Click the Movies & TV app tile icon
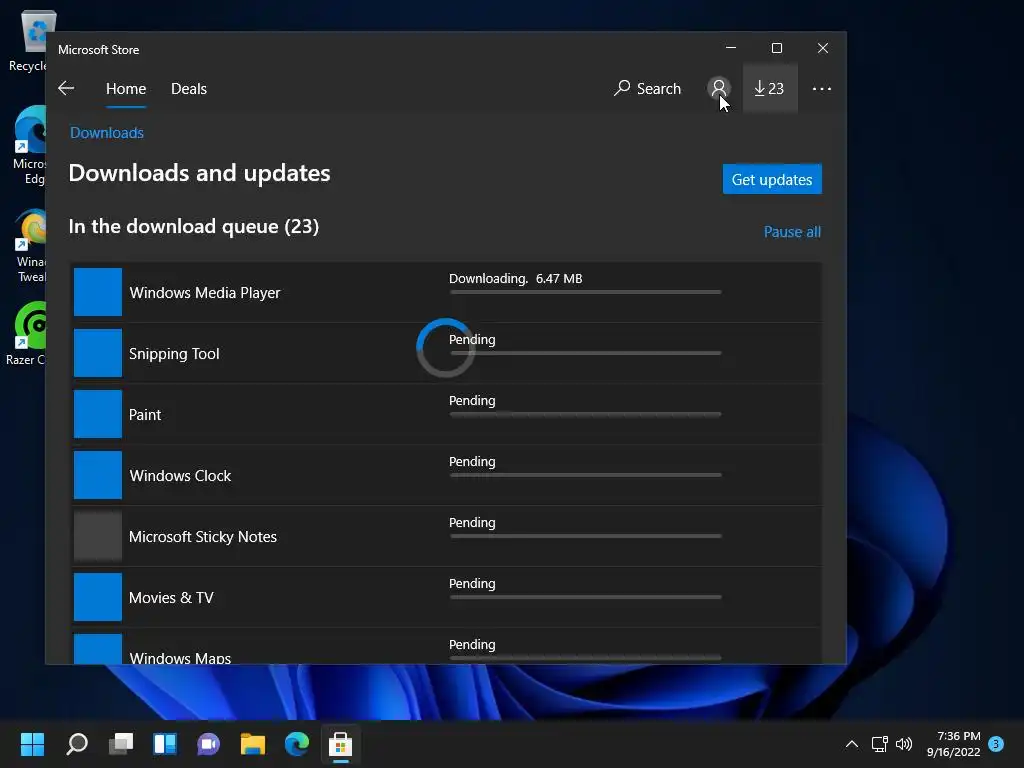The image size is (1024, 768). tap(97, 597)
